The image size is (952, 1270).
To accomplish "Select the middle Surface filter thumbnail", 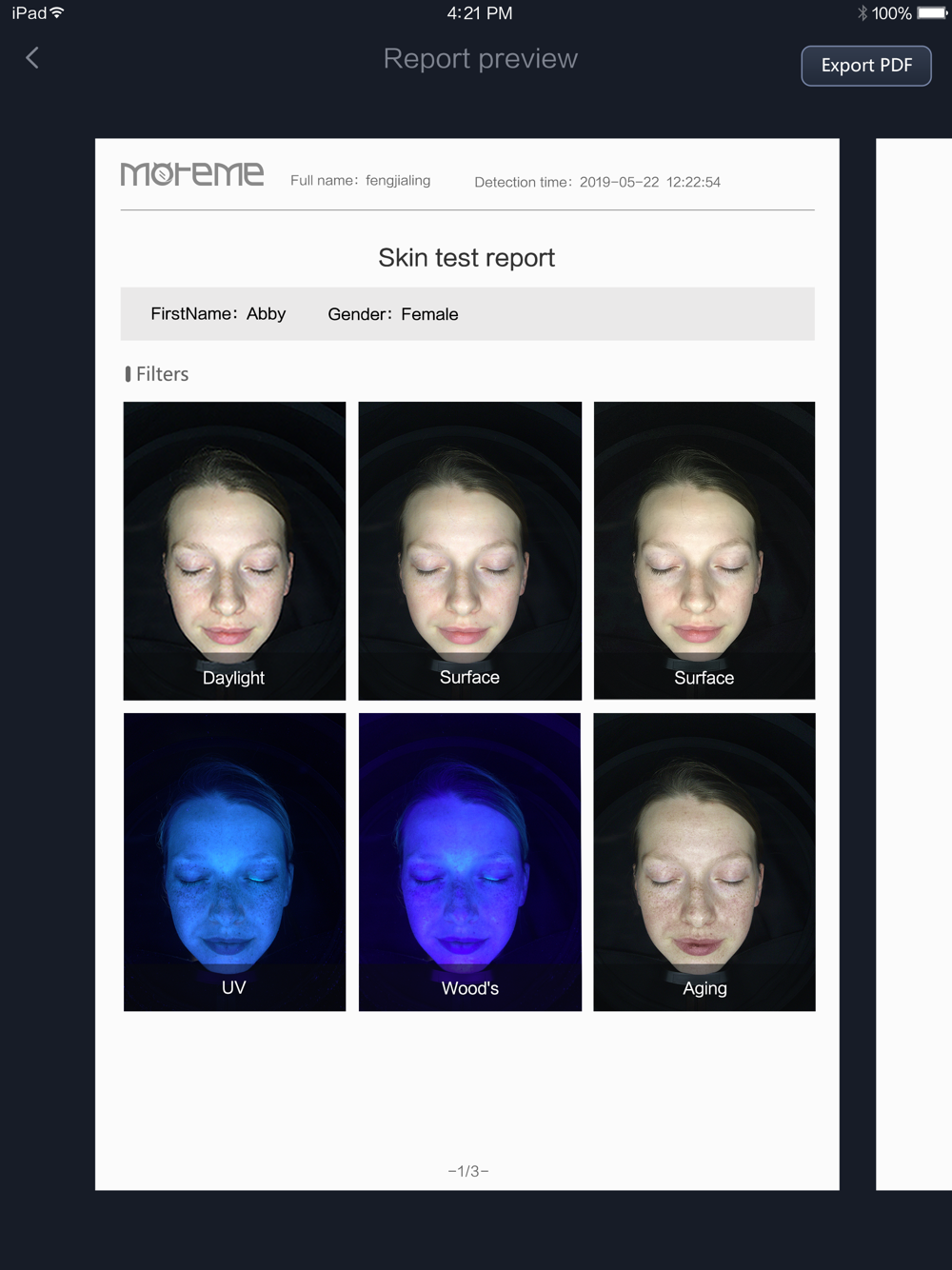I will [x=469, y=551].
